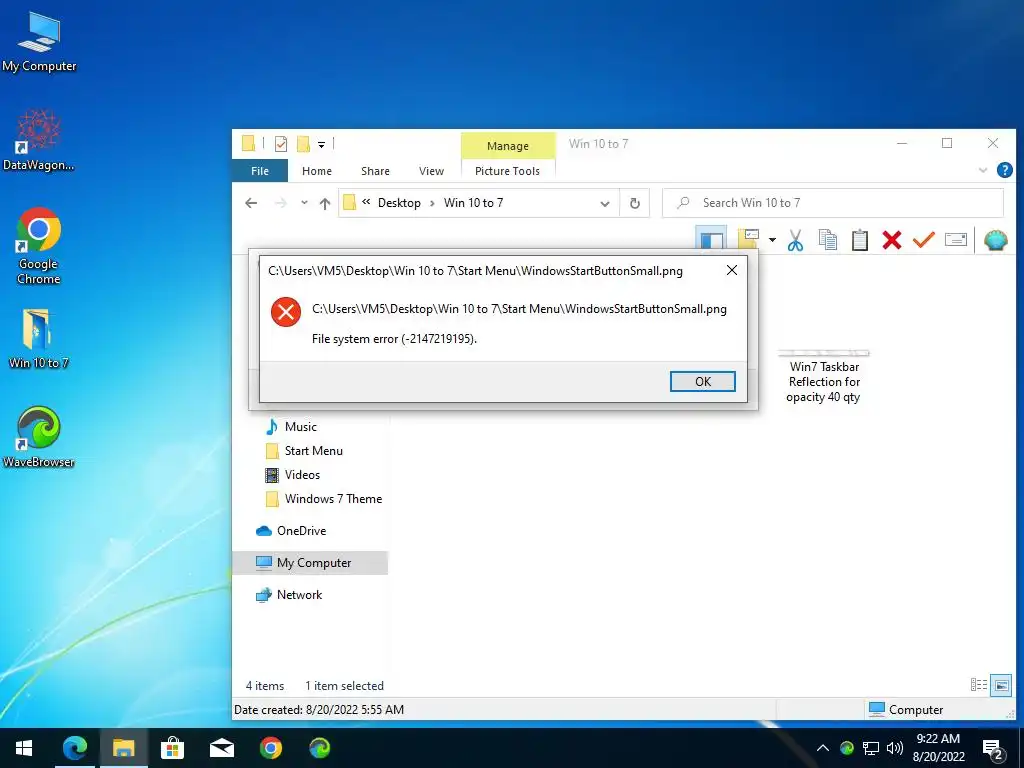
Task: Click the volume speaker tray icon
Action: 895,748
